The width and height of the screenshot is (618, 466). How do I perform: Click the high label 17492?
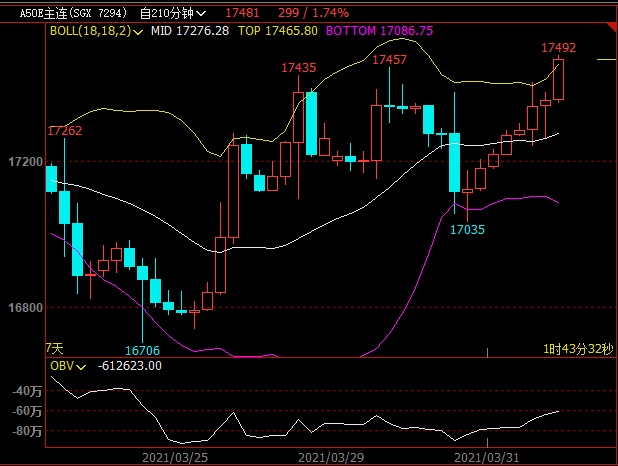click(558, 48)
